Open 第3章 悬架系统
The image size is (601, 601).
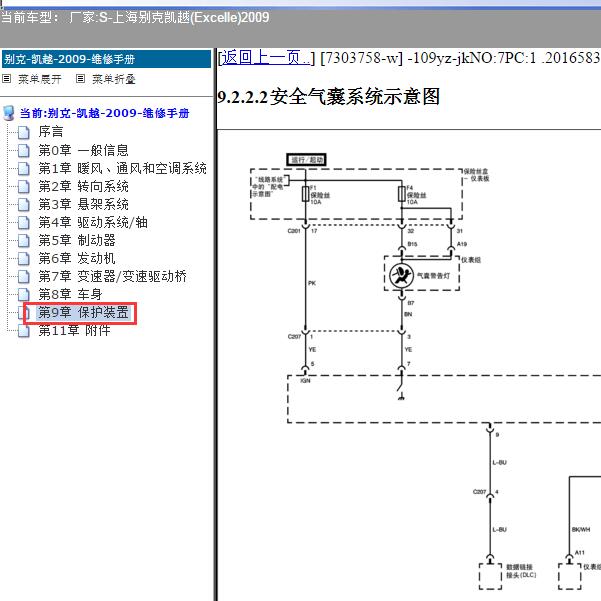coord(83,204)
